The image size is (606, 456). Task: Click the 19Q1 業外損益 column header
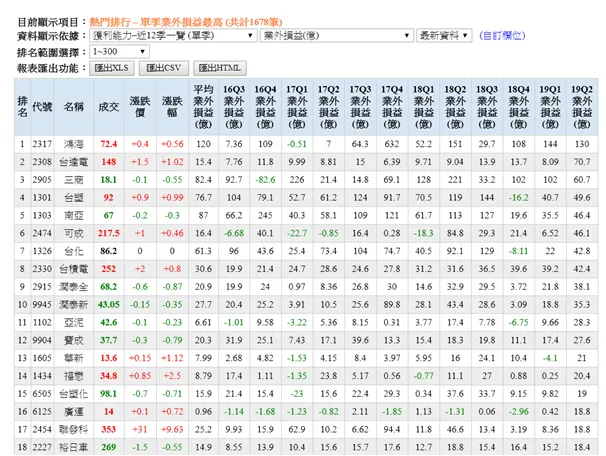[550, 107]
